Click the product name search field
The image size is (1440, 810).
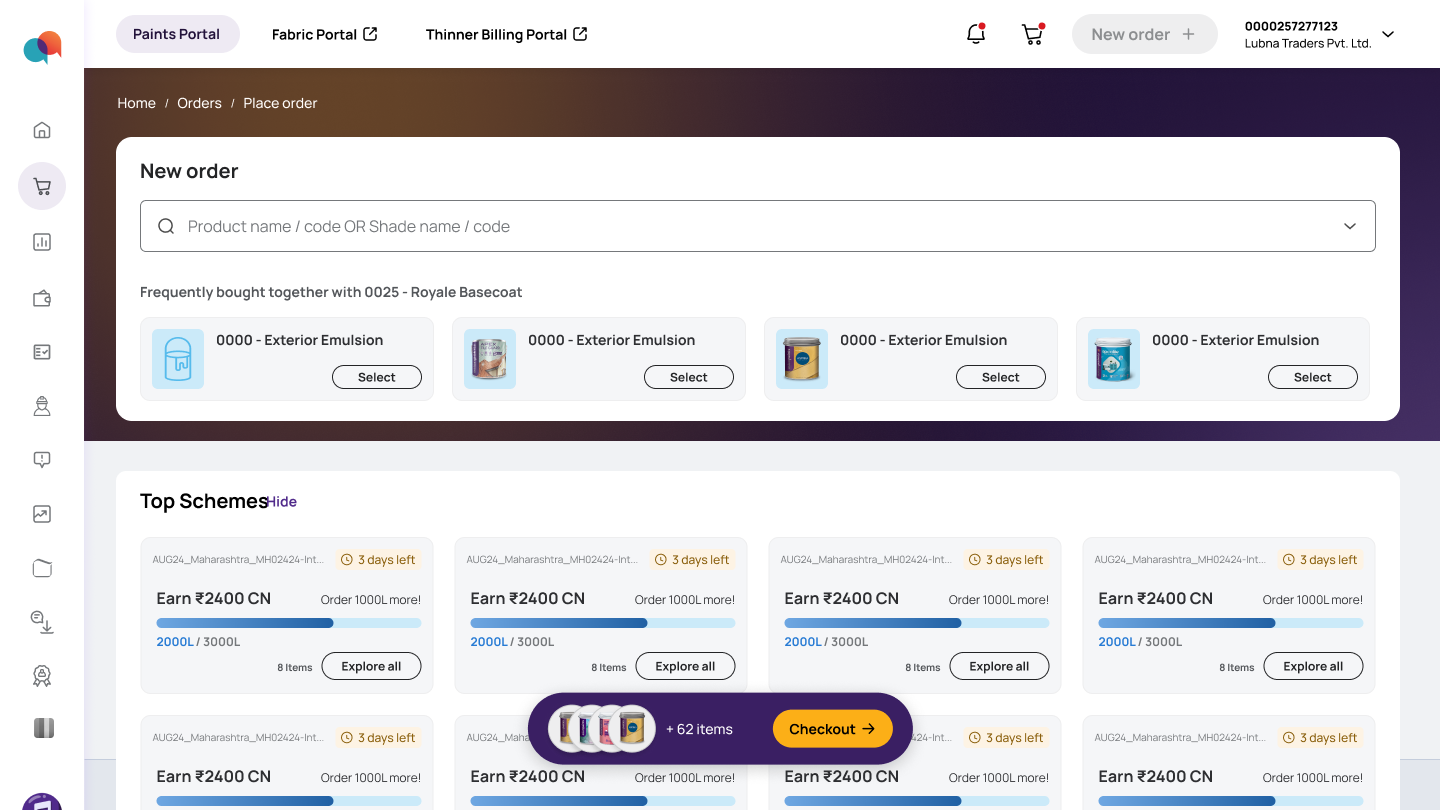click(758, 226)
